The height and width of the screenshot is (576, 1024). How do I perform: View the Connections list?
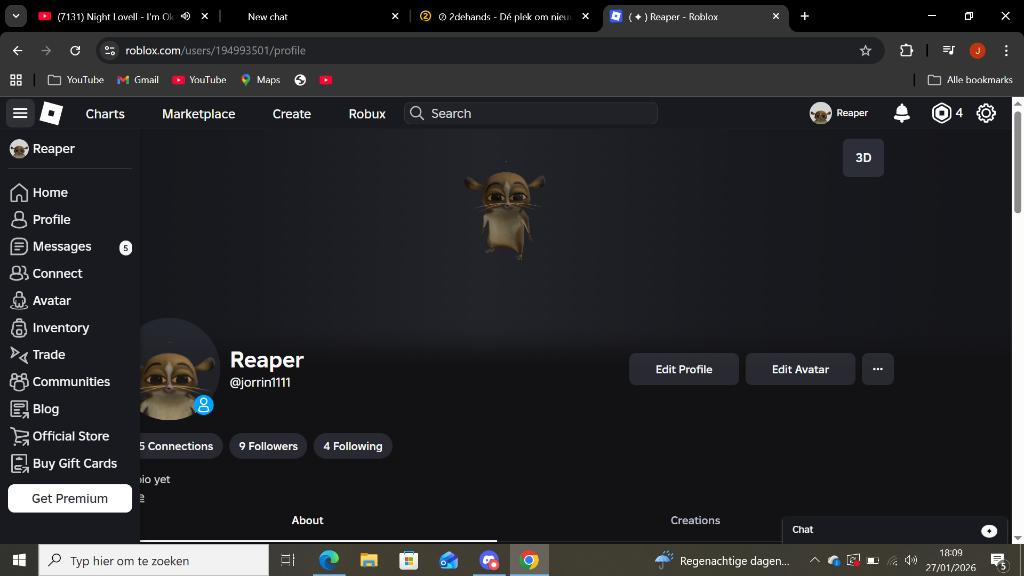click(x=180, y=446)
